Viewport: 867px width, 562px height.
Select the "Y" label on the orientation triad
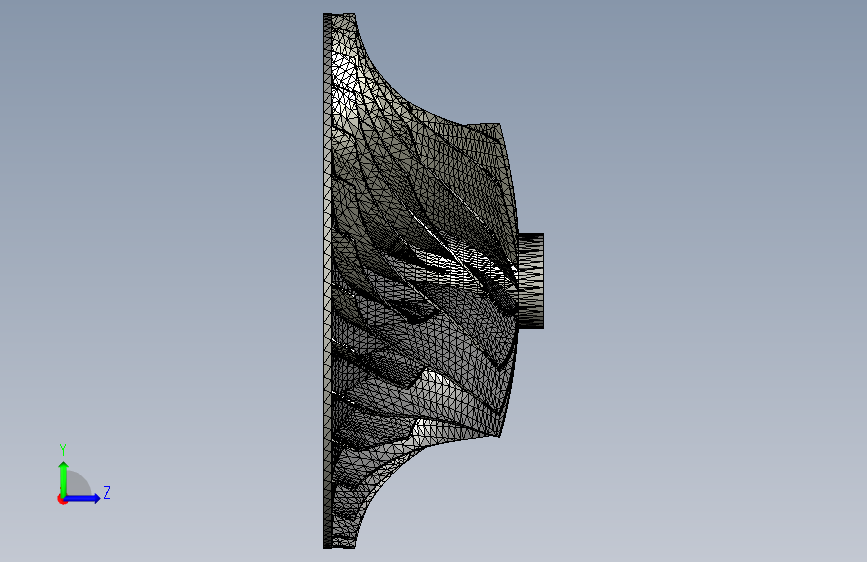click(63, 449)
